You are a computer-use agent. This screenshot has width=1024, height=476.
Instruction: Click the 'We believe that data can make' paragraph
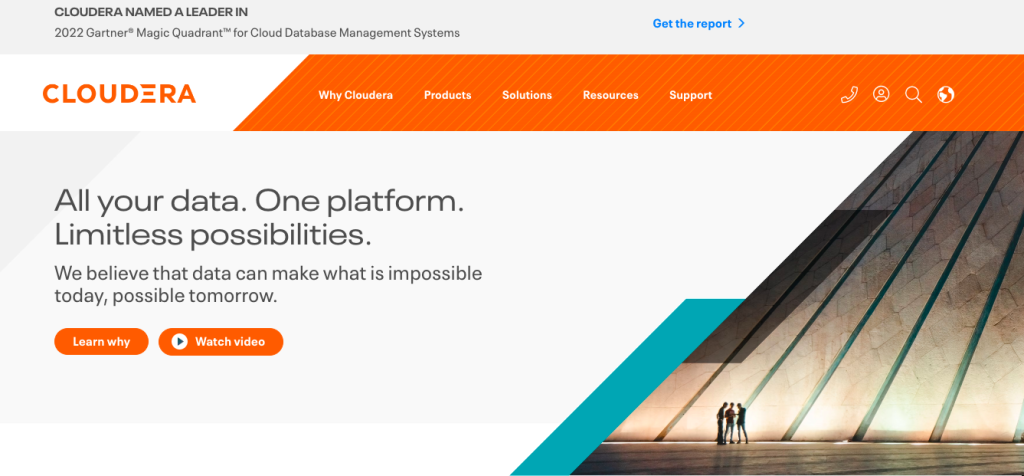point(268,284)
